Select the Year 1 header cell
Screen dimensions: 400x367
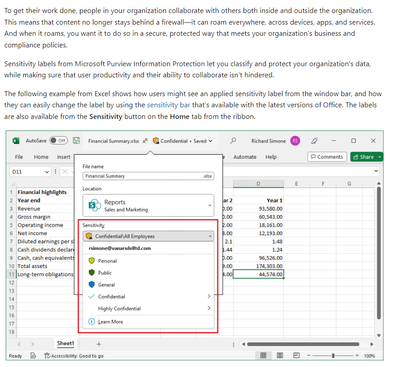258,200
